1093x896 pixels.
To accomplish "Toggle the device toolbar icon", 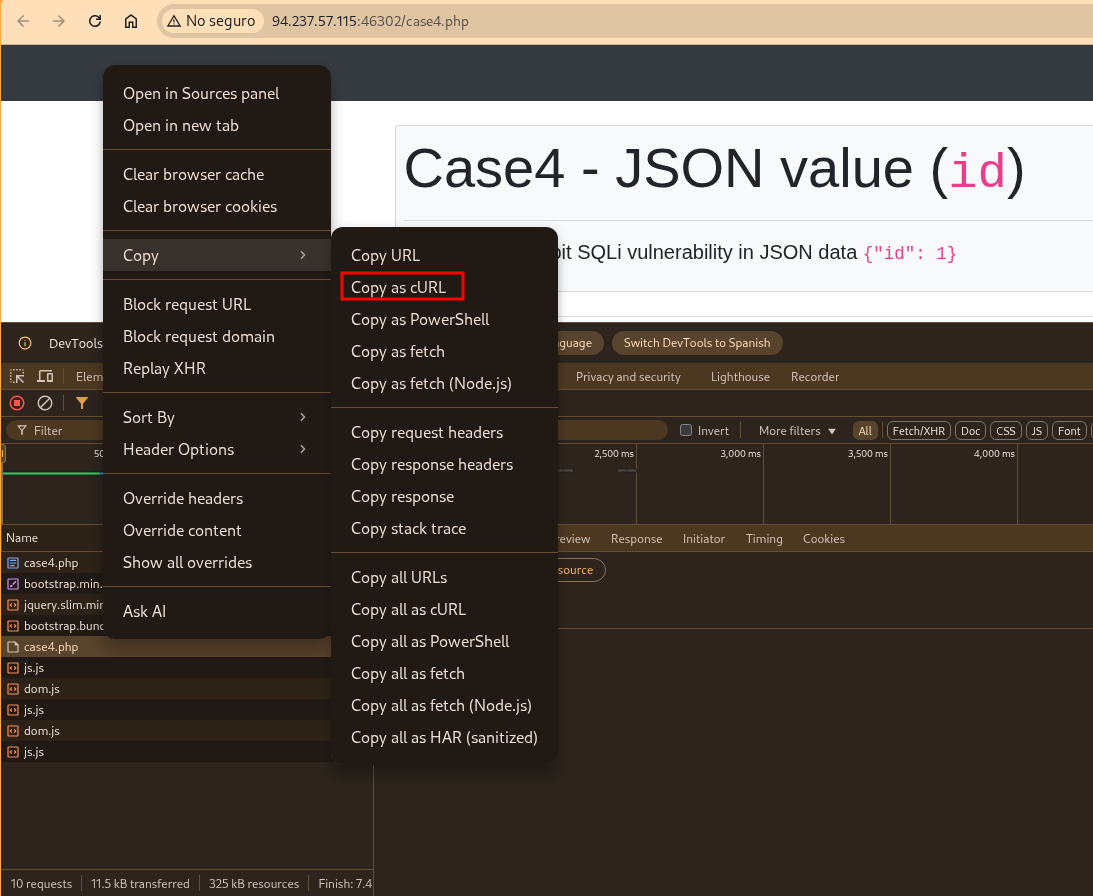I will [x=45, y=377].
